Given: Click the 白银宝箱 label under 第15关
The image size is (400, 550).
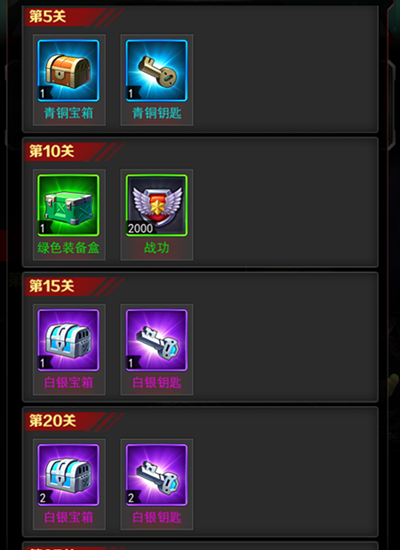Looking at the screenshot, I should click(x=68, y=383).
